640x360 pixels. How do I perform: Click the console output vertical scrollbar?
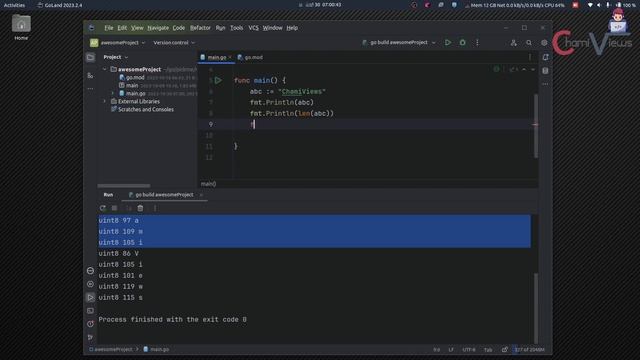[x=536, y=309]
